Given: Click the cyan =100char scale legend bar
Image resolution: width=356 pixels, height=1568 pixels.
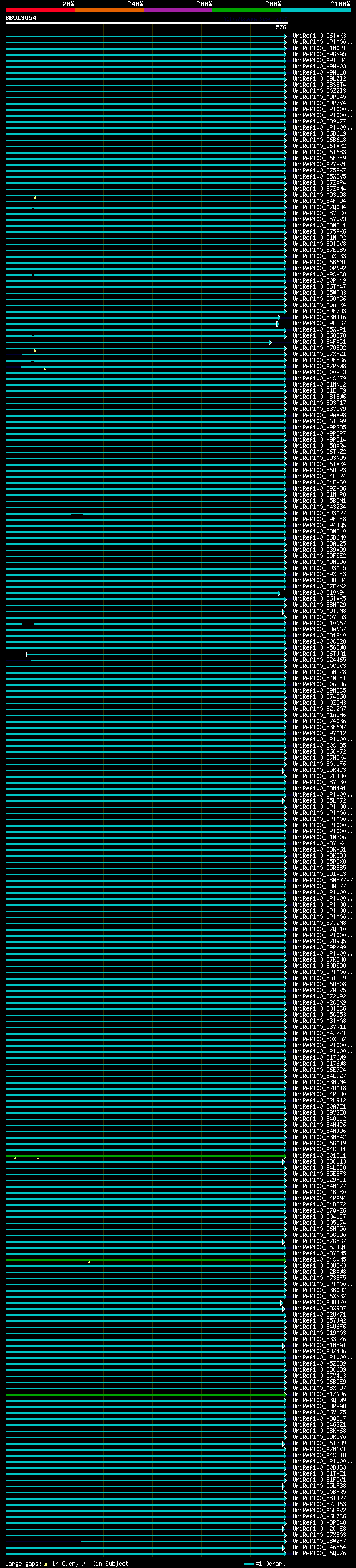Looking at the screenshot, I should coord(249,1564).
